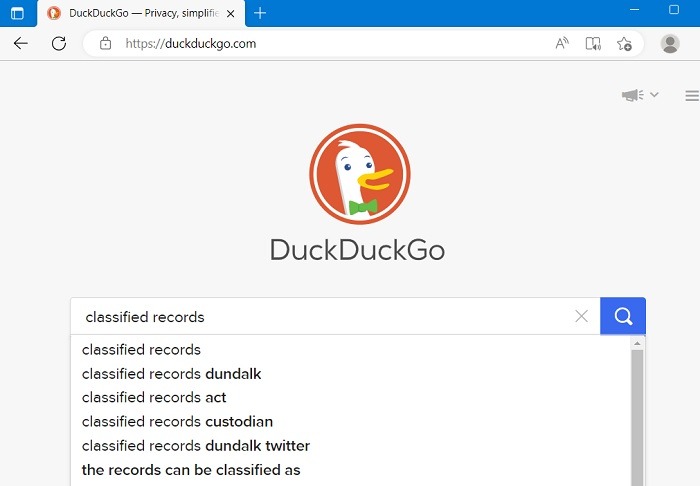This screenshot has width=700, height=486.
Task: Click the suggestion list scroll-up arrow
Action: [637, 343]
